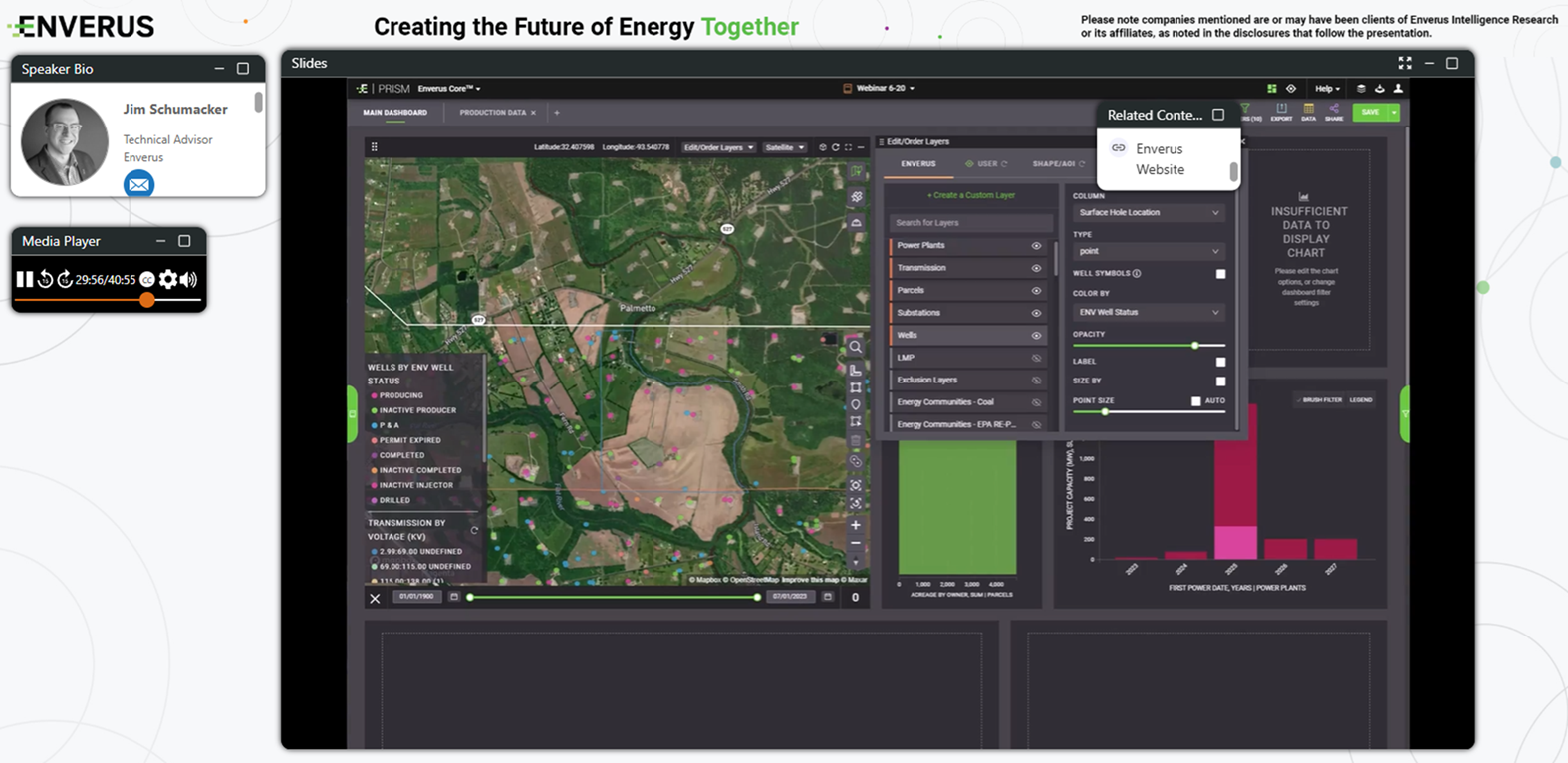
Task: Click the Opacity slider handle
Action: [1194, 346]
